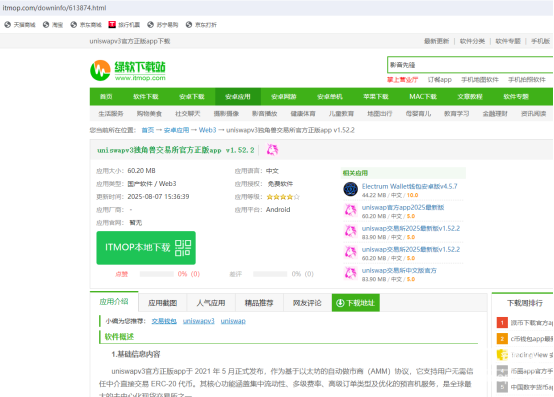The width and height of the screenshot is (554, 397).
Task: Click the four-star rating icons
Action: pos(283,197)
